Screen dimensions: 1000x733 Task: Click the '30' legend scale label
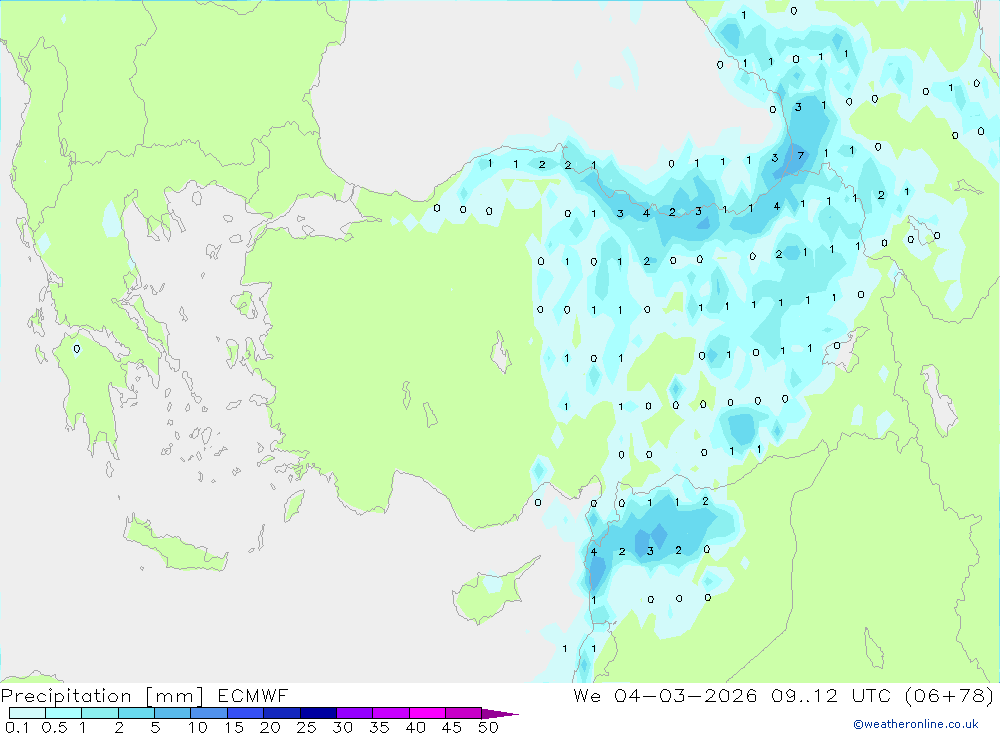[343, 727]
